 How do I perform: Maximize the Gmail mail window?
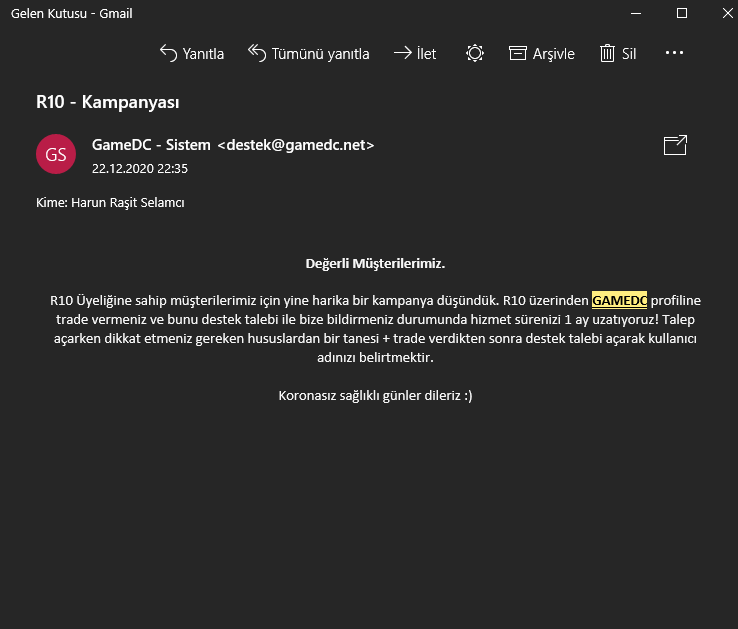pyautogui.click(x=682, y=13)
